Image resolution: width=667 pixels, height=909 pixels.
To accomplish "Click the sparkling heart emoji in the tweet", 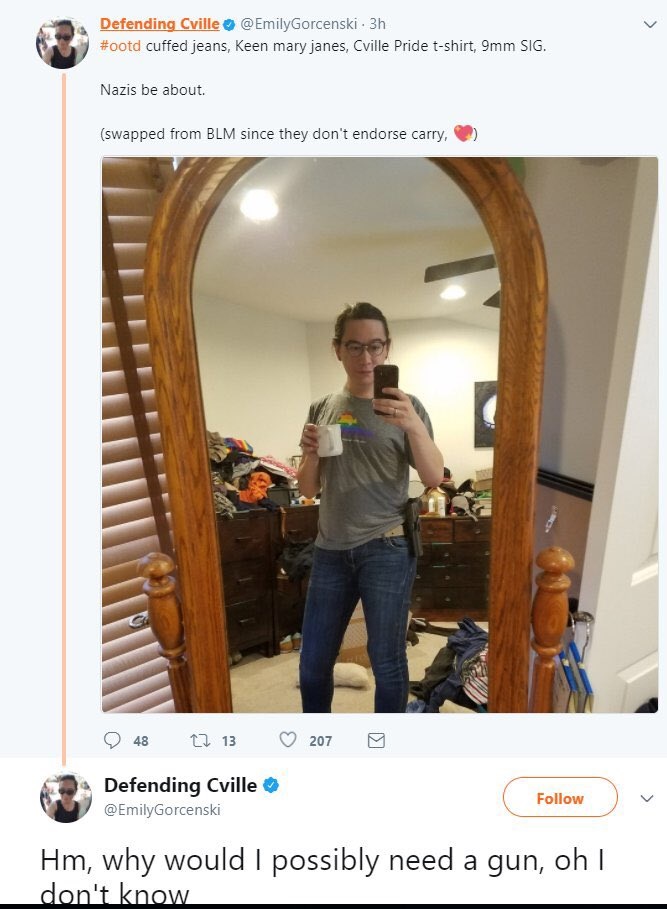I will tap(463, 133).
